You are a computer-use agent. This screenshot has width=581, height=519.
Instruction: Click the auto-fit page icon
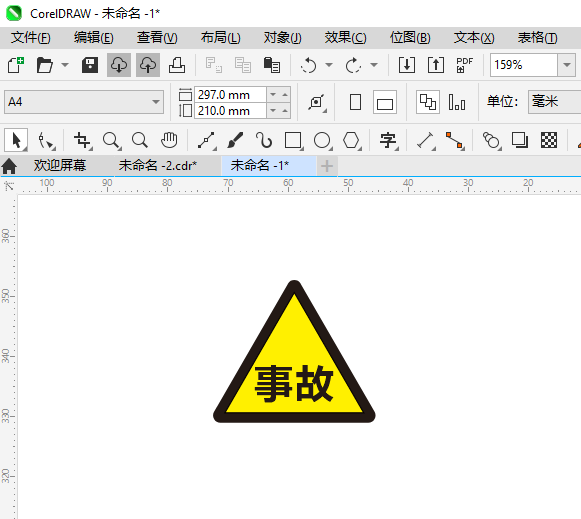coord(317,102)
